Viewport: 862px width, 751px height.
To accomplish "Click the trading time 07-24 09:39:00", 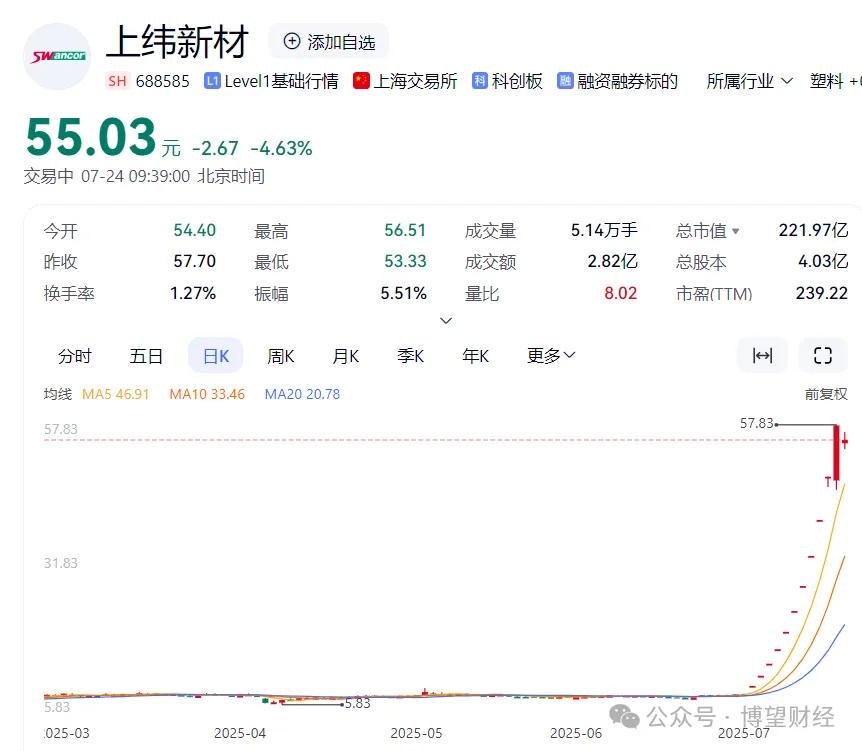I will click(135, 176).
